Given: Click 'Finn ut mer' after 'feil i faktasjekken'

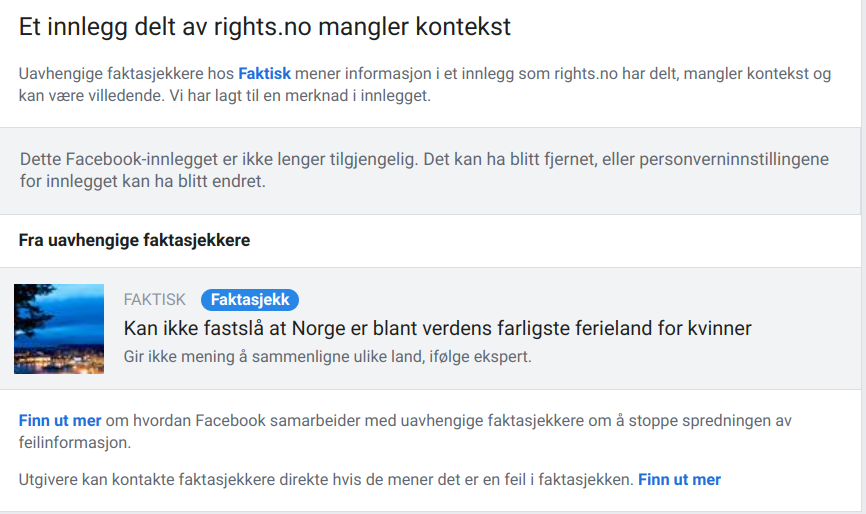Looking at the screenshot, I should point(679,480).
